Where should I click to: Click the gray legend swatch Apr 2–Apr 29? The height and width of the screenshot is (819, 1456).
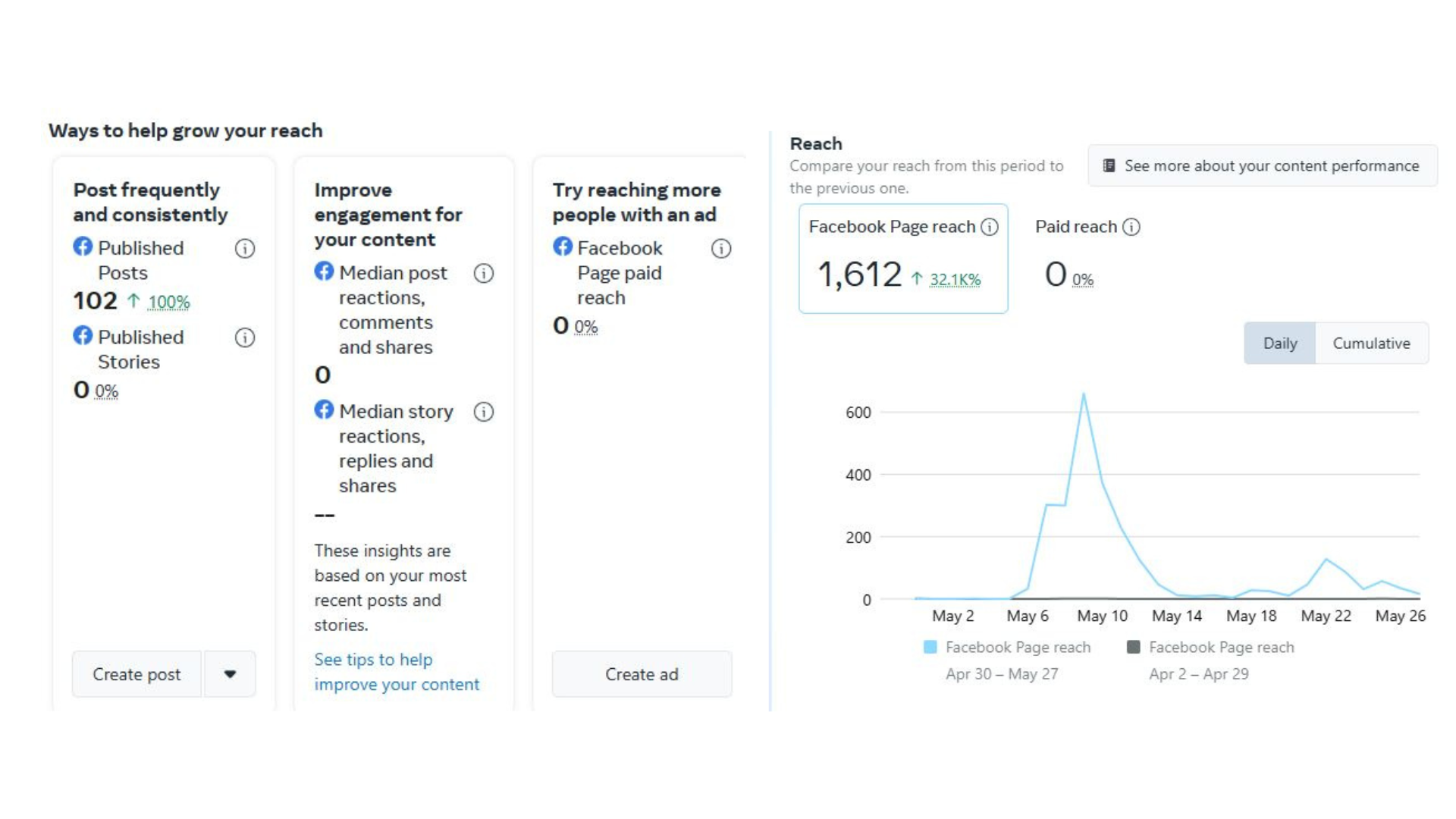[1133, 647]
